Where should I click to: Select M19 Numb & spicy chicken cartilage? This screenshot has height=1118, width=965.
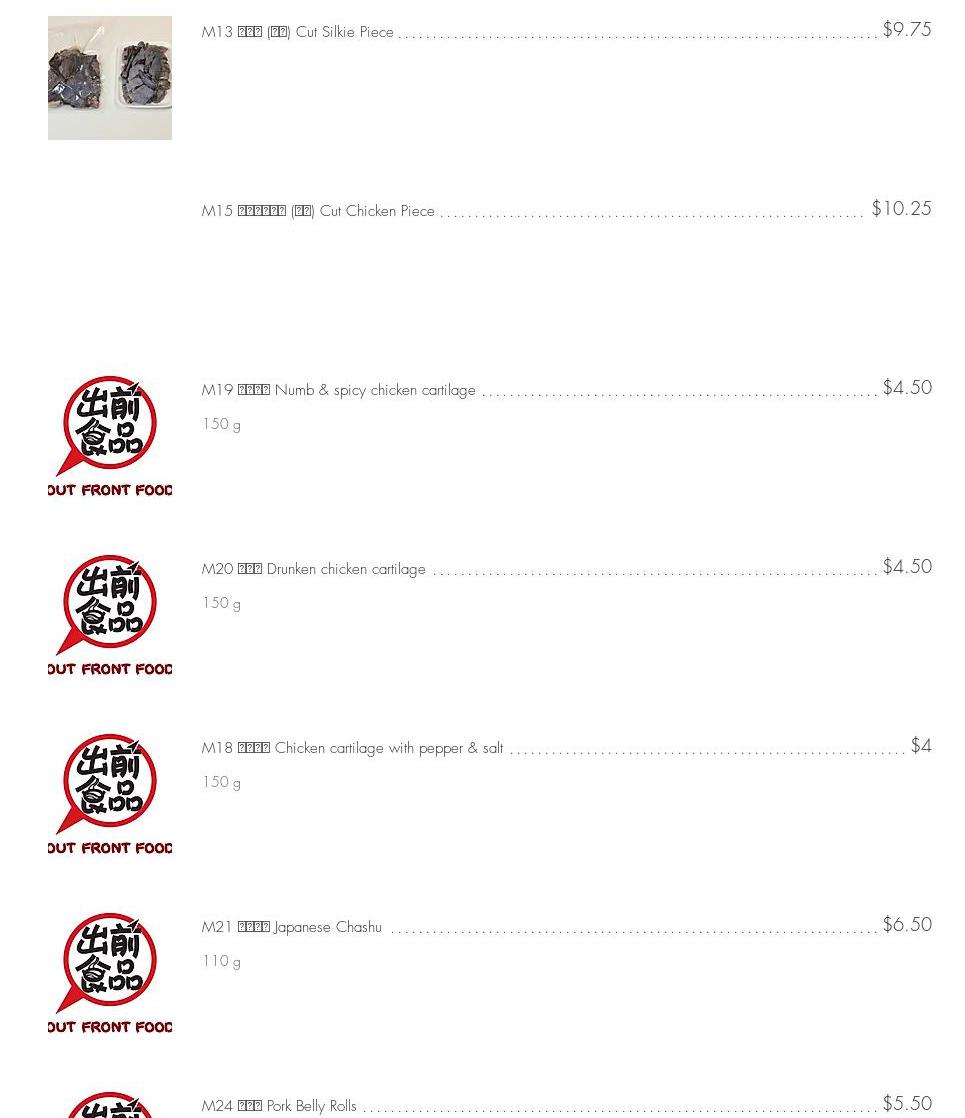click(338, 390)
